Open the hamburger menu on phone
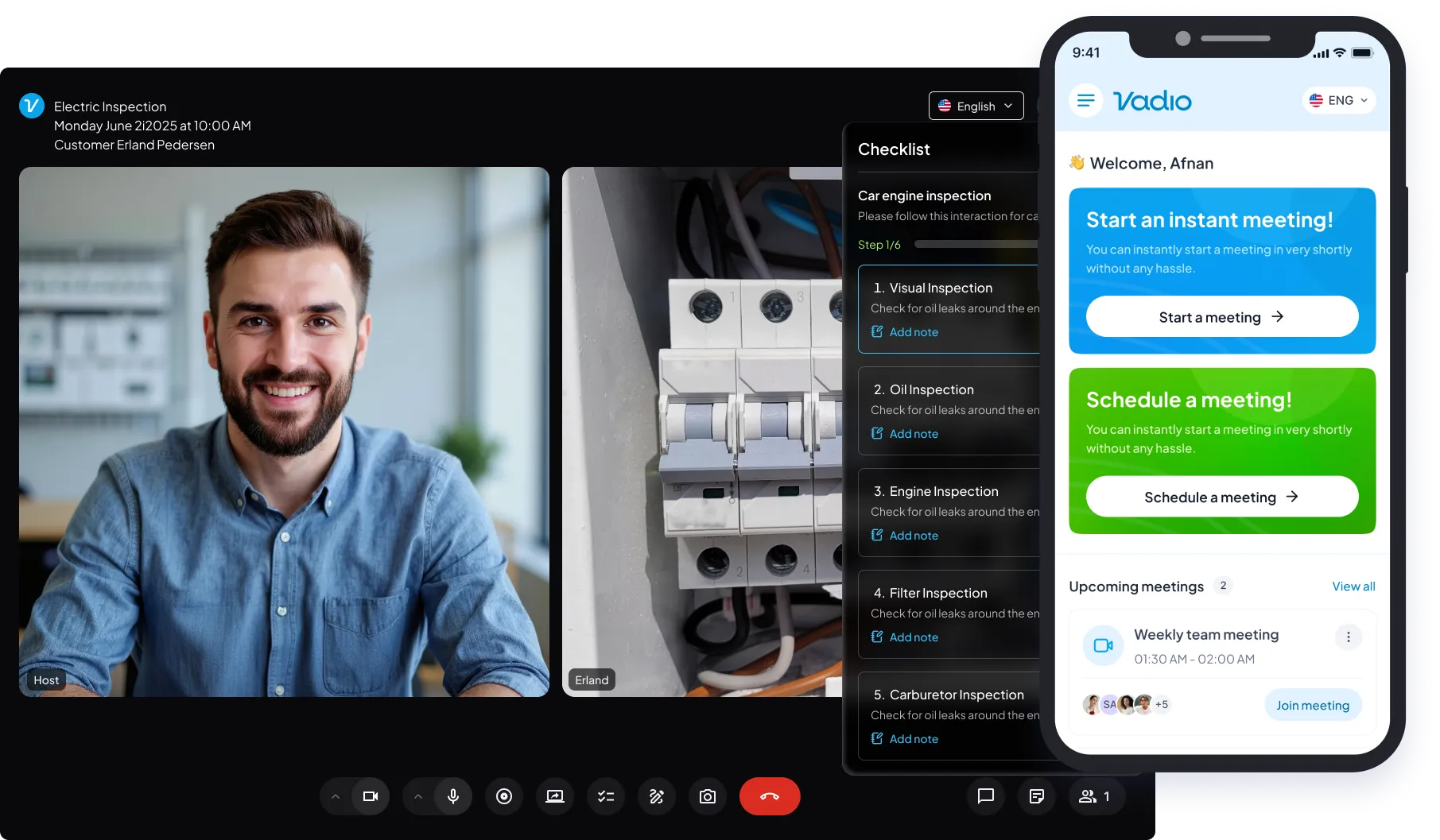1440x840 pixels. 1085,100
